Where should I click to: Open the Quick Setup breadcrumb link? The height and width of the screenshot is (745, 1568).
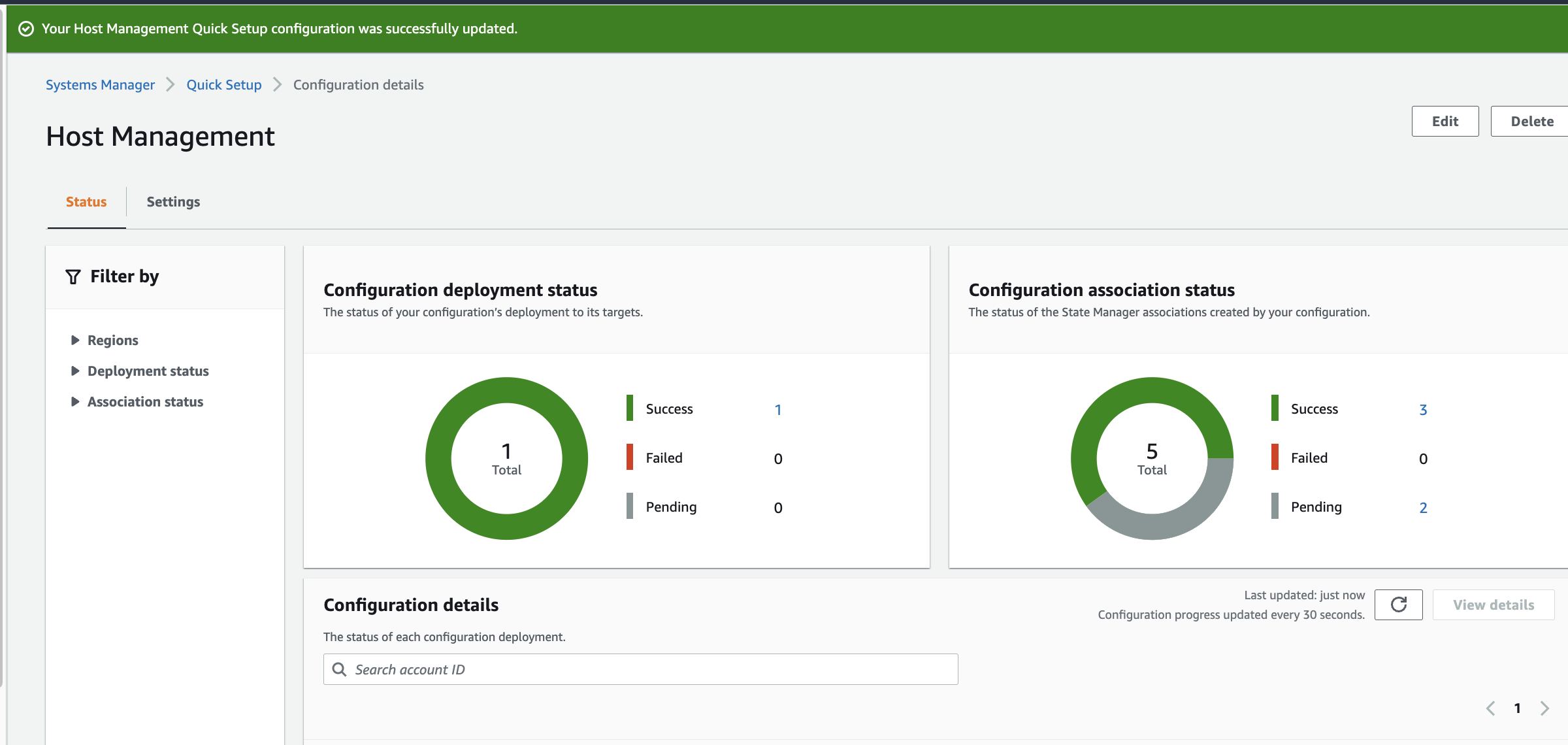point(224,85)
